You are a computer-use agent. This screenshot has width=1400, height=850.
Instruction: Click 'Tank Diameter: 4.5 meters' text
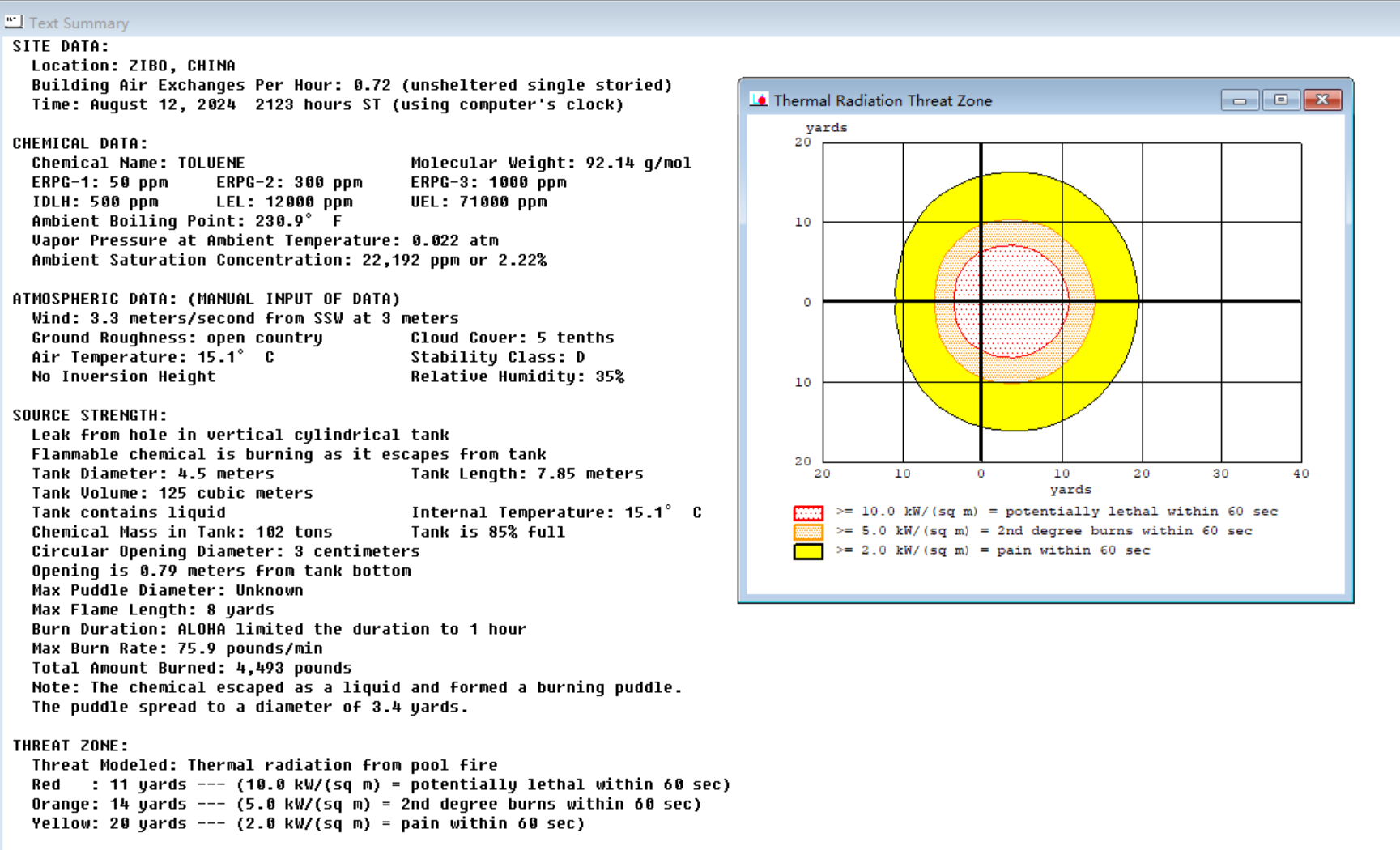point(152,474)
